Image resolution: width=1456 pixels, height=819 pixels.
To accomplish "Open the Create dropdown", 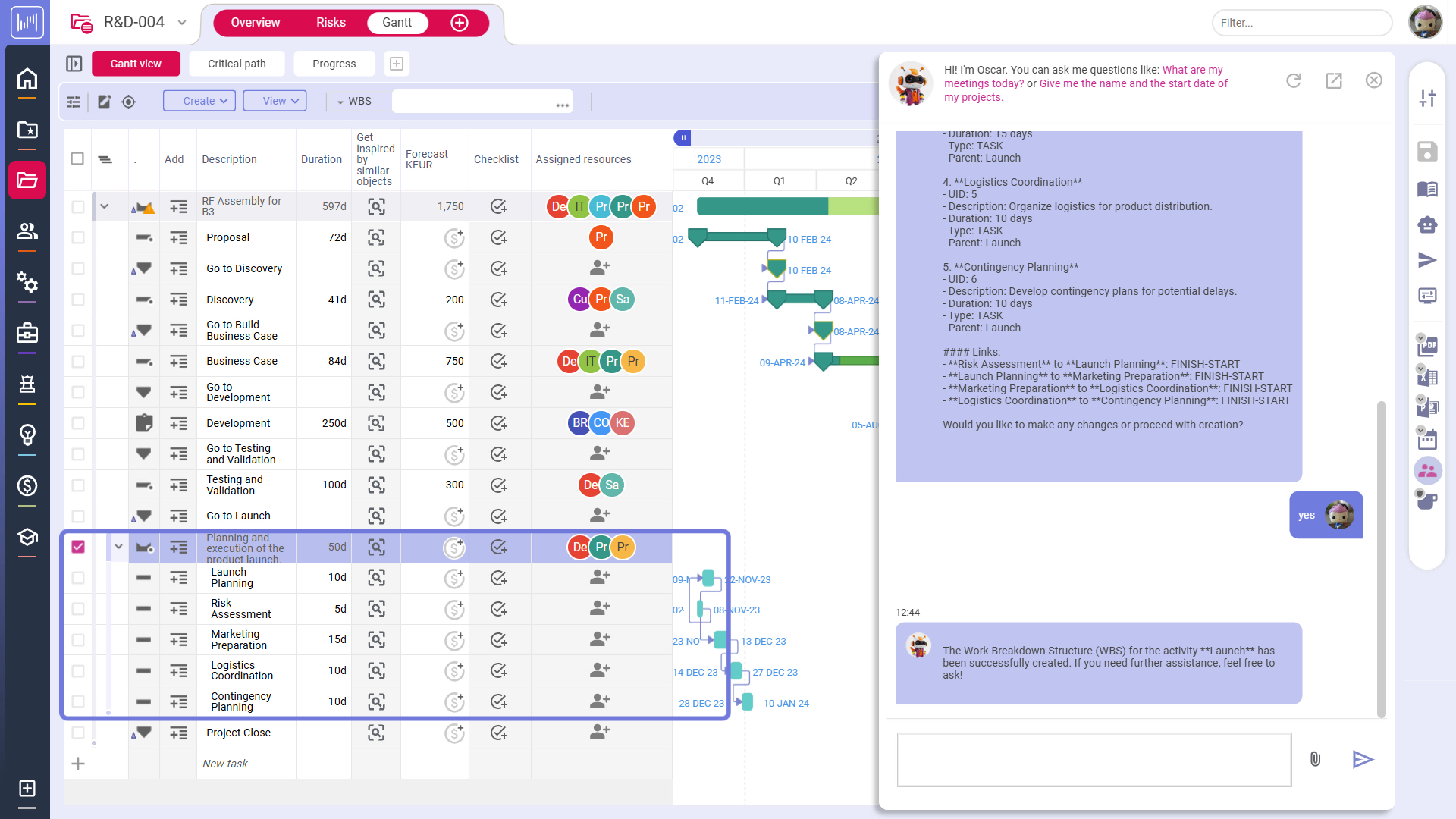I will 199,101.
